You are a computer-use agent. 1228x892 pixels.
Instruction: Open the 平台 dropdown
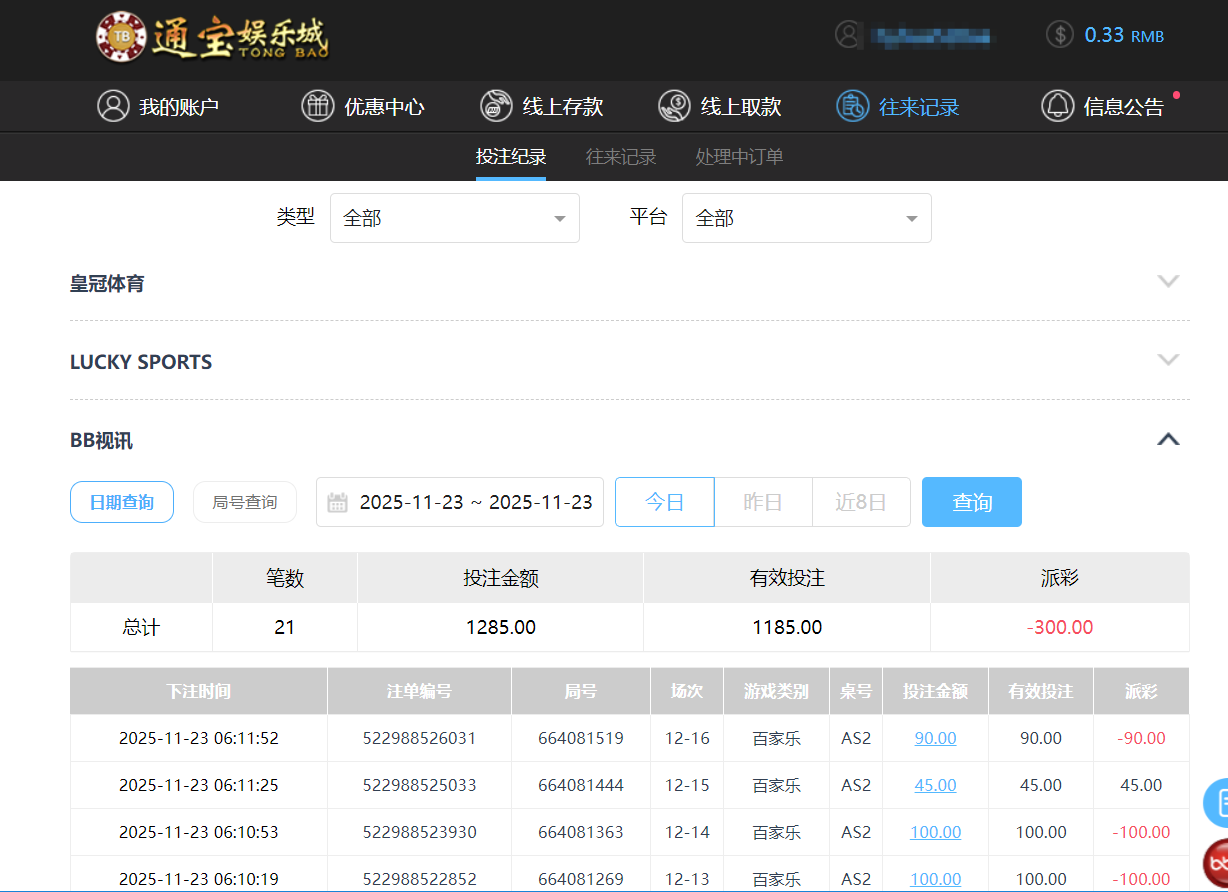(x=806, y=217)
